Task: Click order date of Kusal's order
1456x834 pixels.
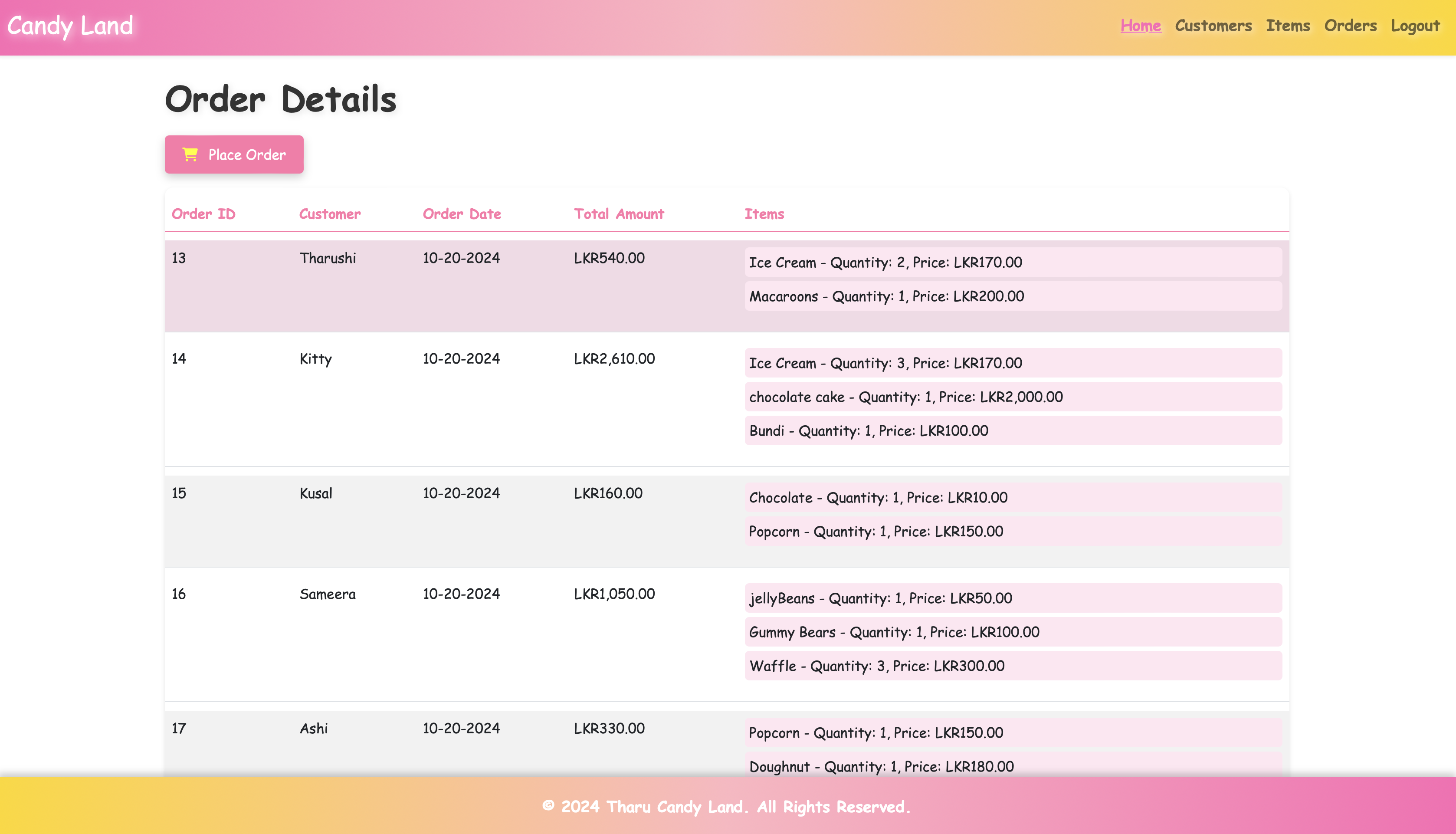Action: pos(461,493)
